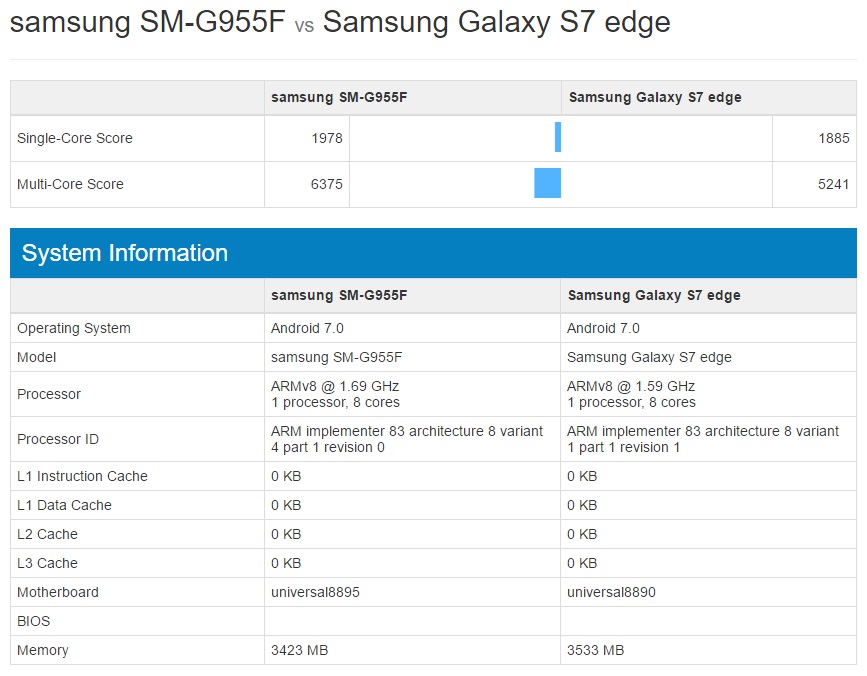Click the System Information section header
The height and width of the screenshot is (676, 867).
(125, 253)
